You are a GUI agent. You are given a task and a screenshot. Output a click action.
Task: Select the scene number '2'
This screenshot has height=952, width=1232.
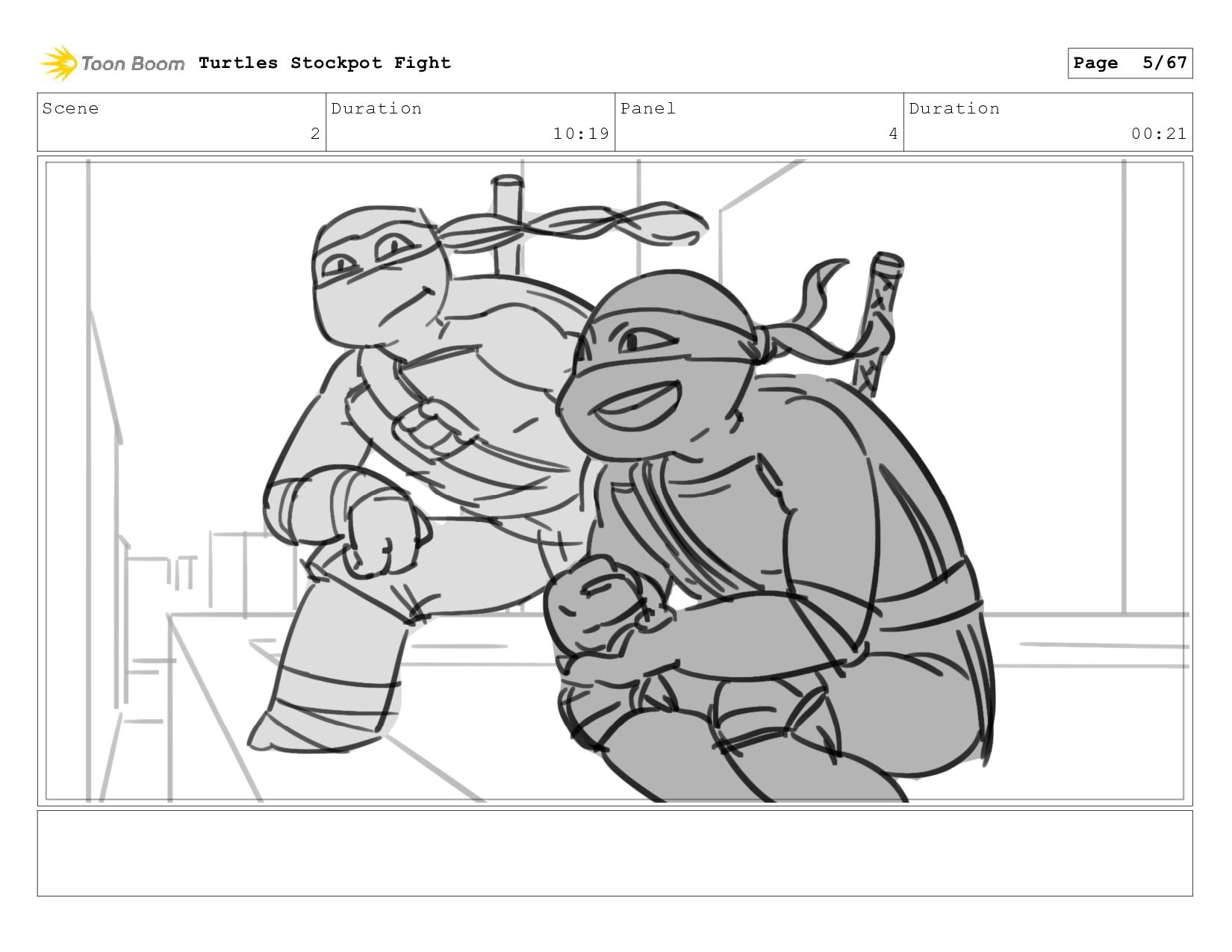point(315,134)
